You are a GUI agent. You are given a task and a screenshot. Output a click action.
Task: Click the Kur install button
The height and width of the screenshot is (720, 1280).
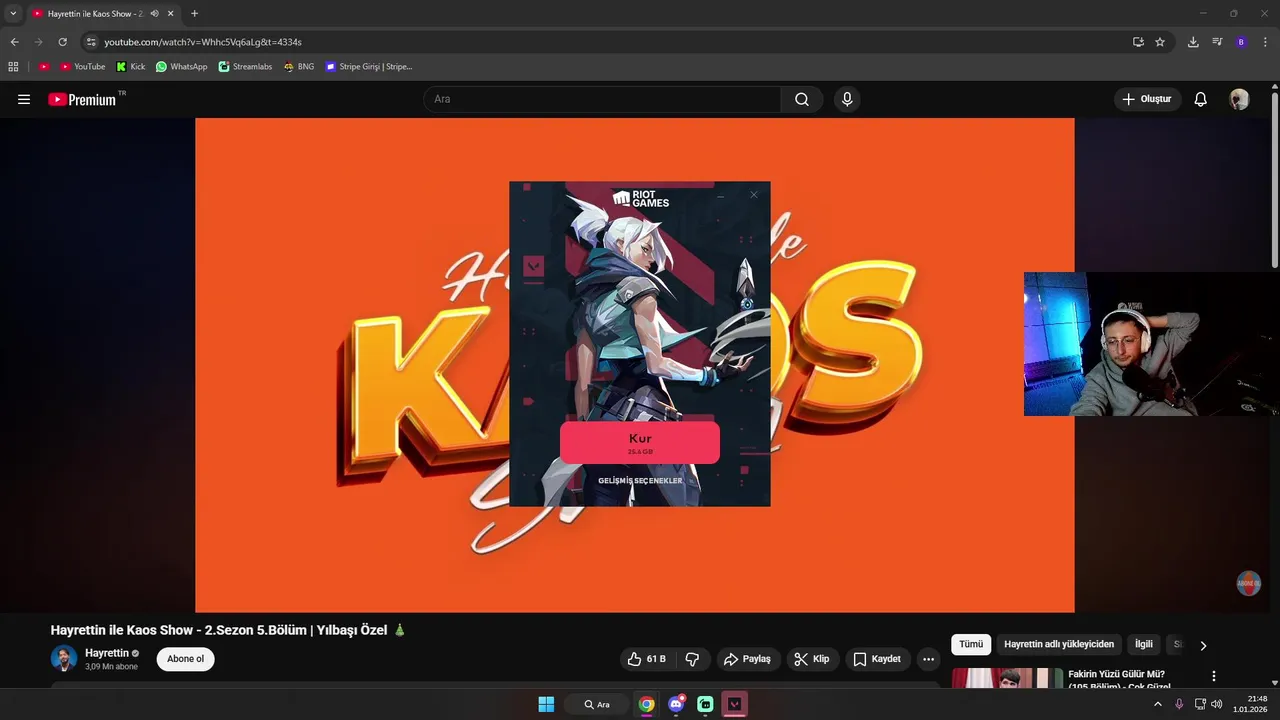coord(640,442)
